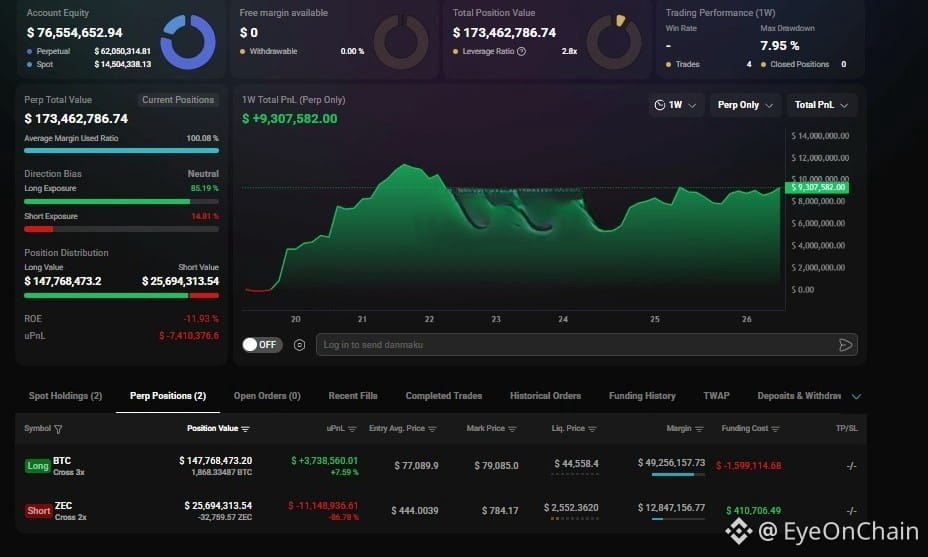Open the Open Orders (0) tab
The height and width of the screenshot is (557, 928).
point(267,395)
